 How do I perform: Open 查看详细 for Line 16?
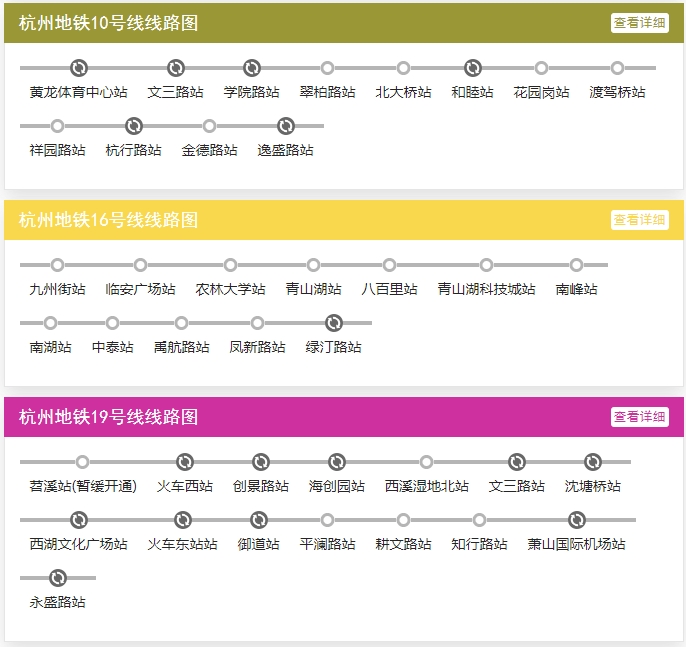639,220
